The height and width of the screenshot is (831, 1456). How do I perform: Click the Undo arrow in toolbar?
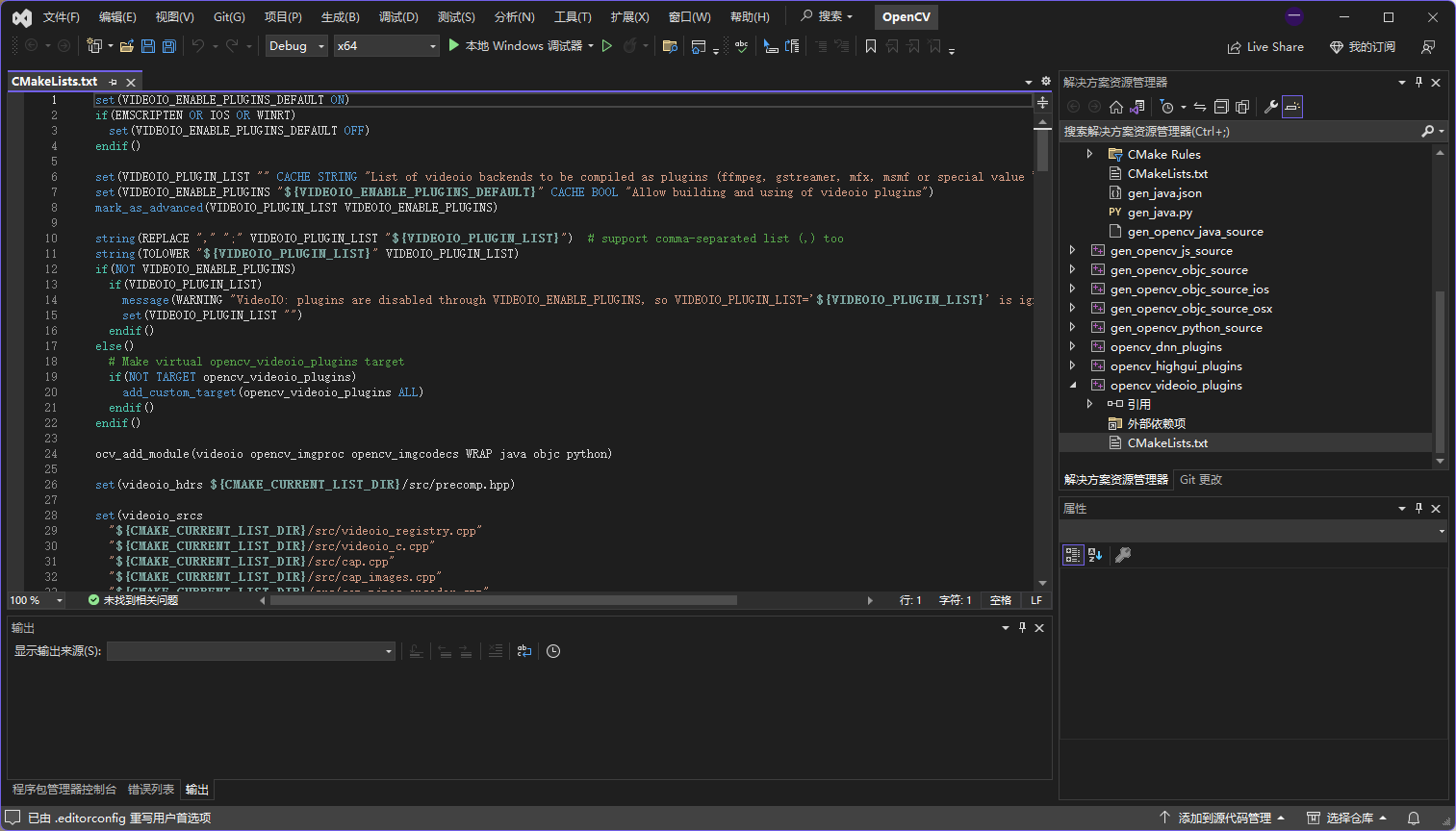tap(198, 46)
